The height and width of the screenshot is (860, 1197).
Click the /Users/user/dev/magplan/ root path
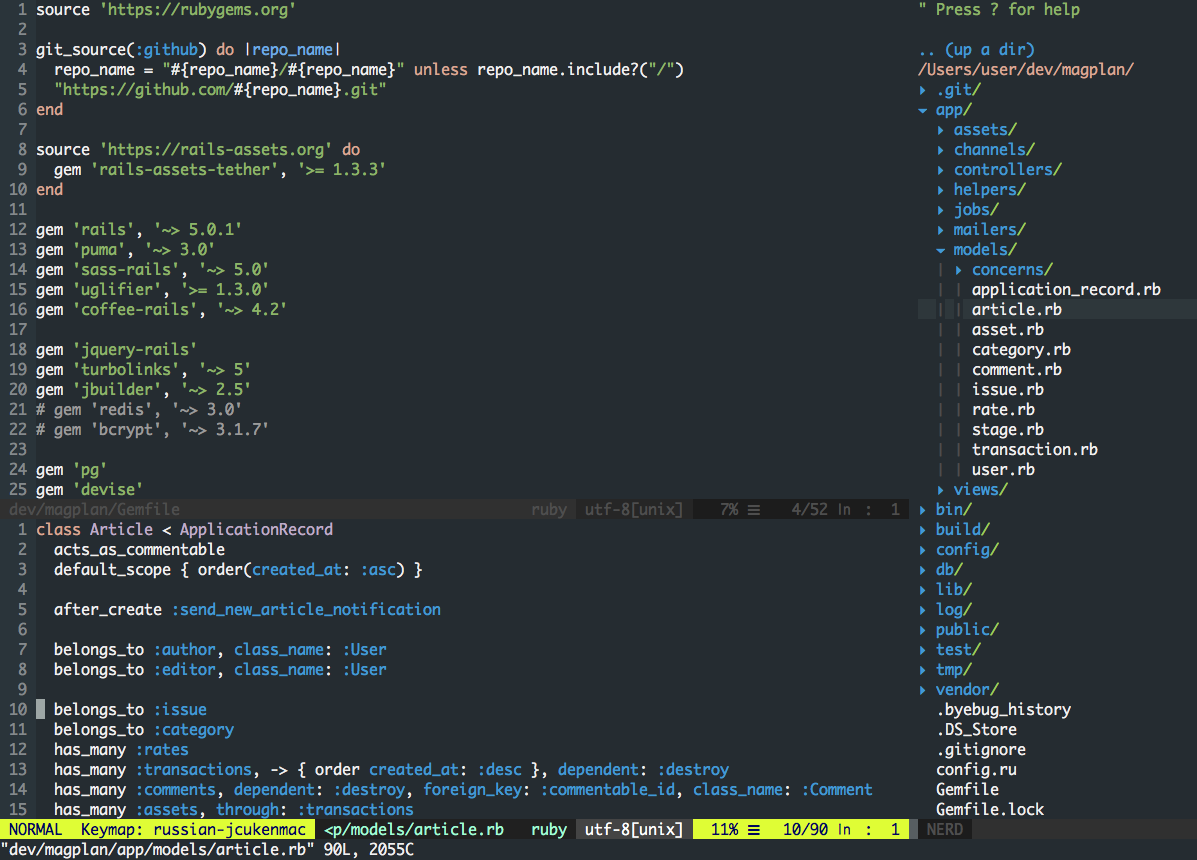coord(1025,70)
